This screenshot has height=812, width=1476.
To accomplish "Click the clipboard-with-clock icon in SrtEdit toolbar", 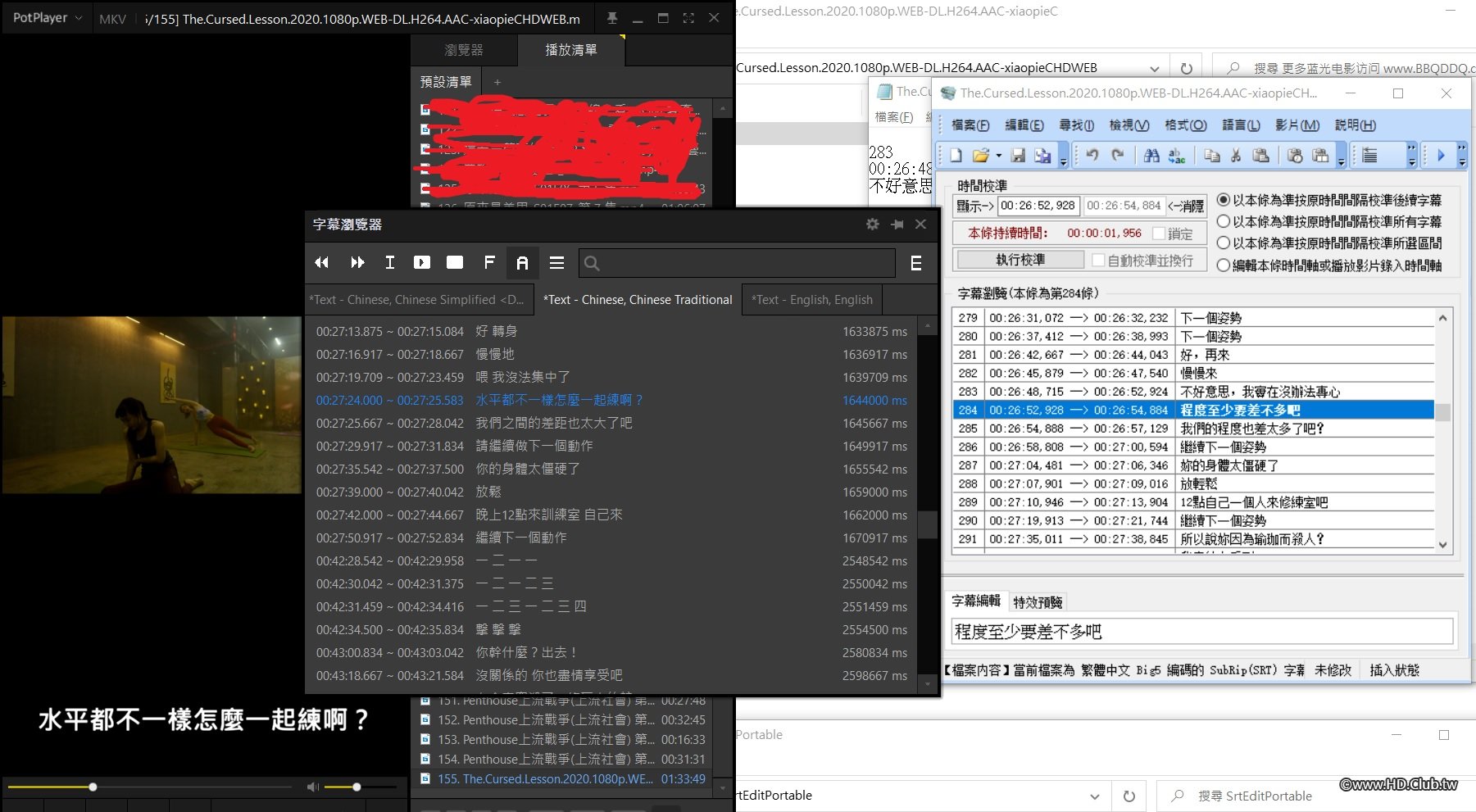I will click(1296, 155).
